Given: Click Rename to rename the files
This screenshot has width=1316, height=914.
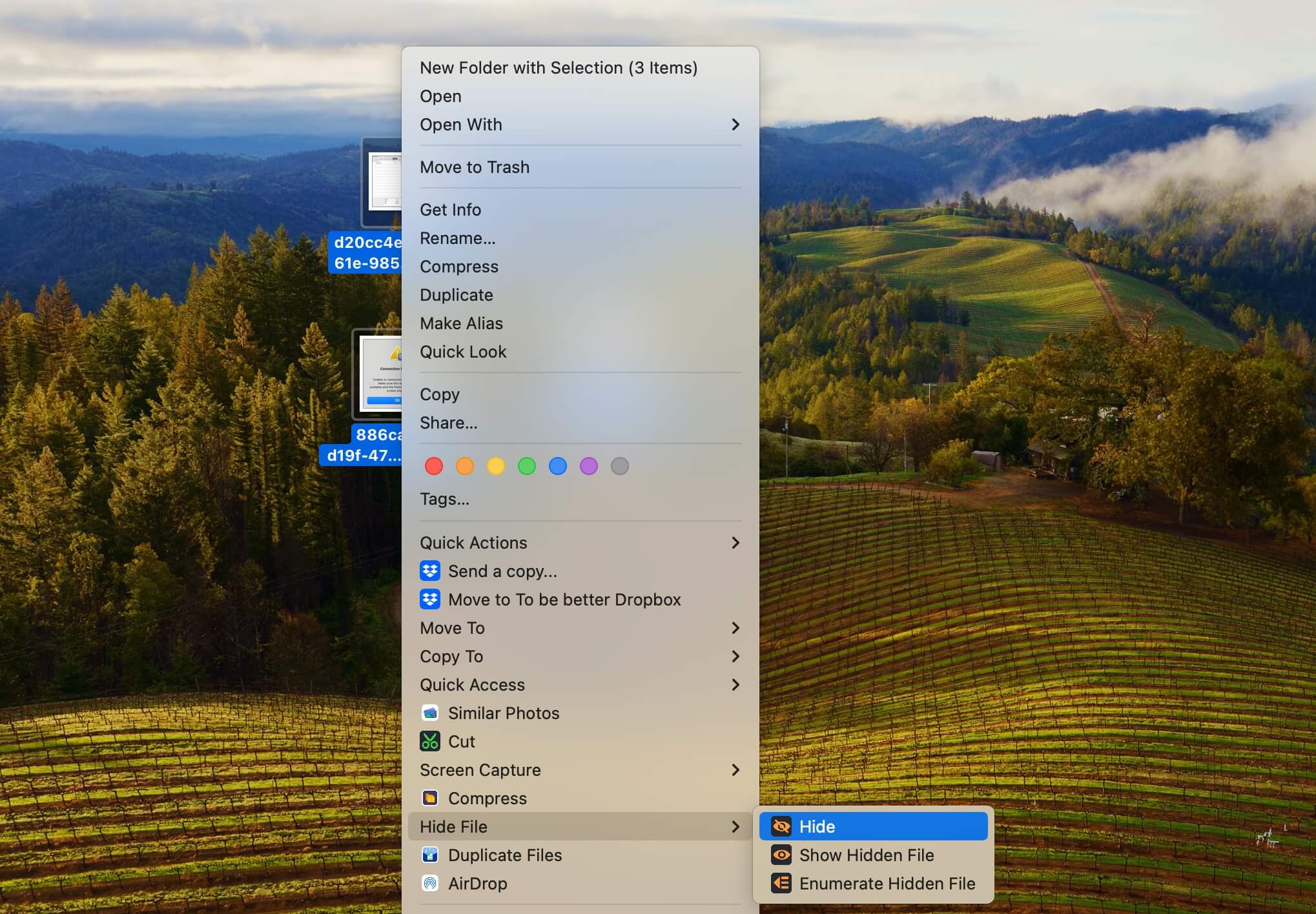Looking at the screenshot, I should [457, 238].
